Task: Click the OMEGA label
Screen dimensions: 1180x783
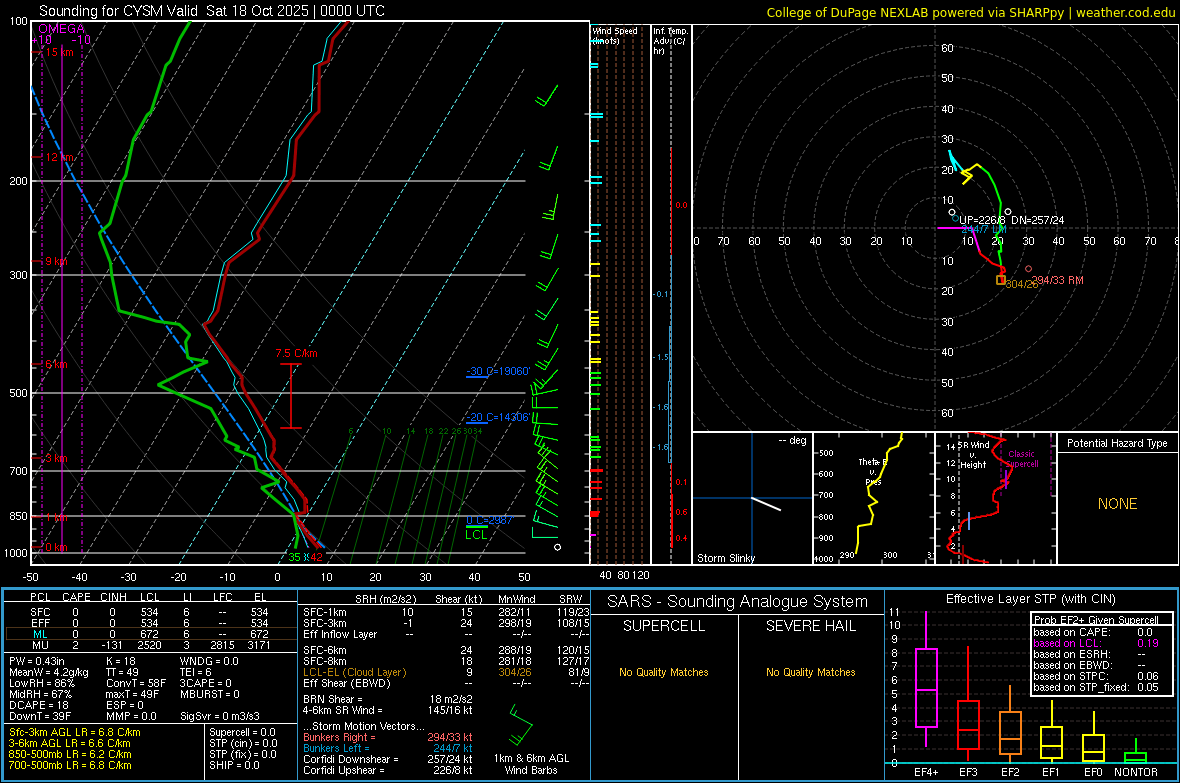Action: [x=62, y=29]
